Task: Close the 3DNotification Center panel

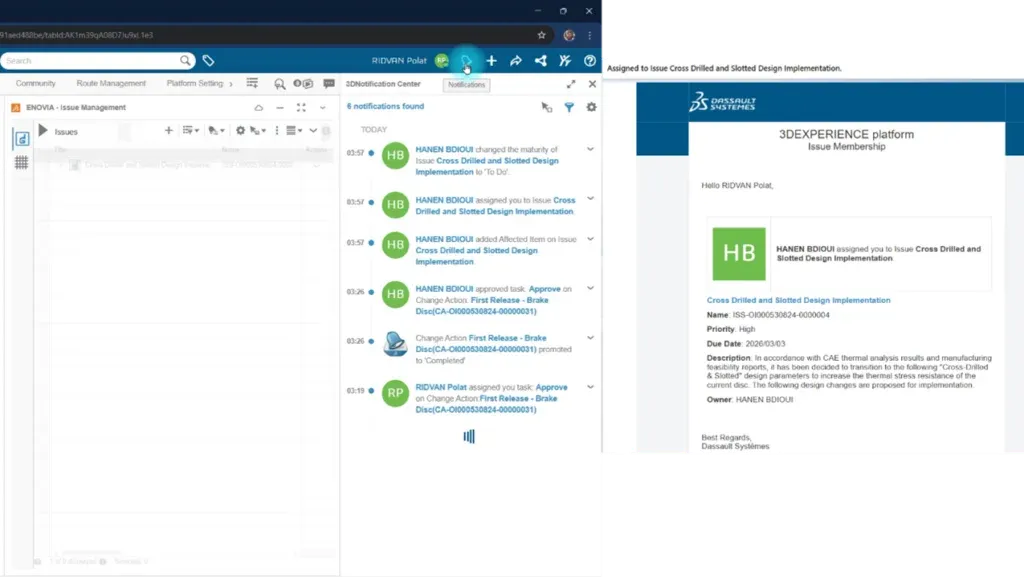Action: pos(592,84)
